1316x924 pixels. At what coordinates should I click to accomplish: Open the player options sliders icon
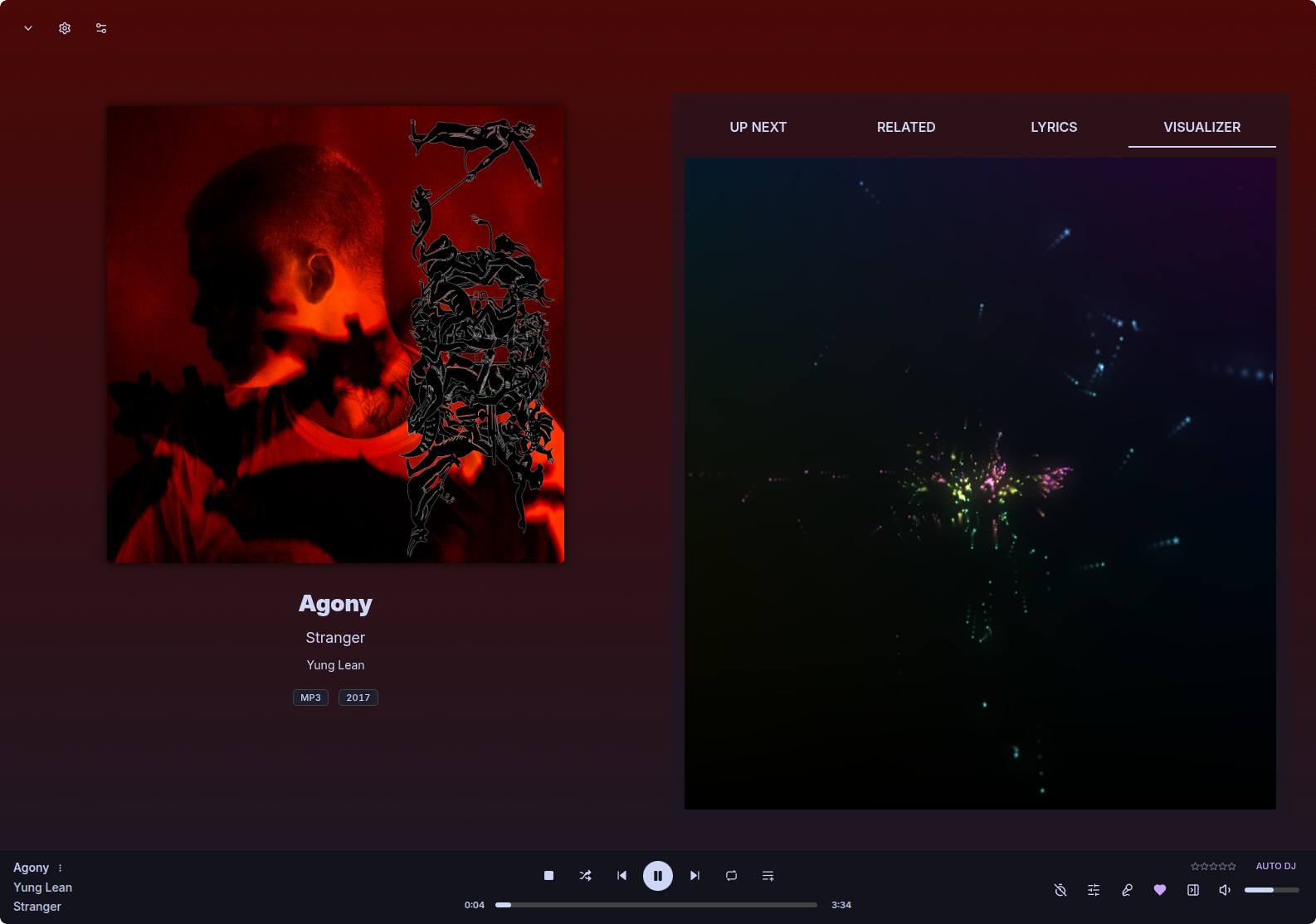[101, 28]
